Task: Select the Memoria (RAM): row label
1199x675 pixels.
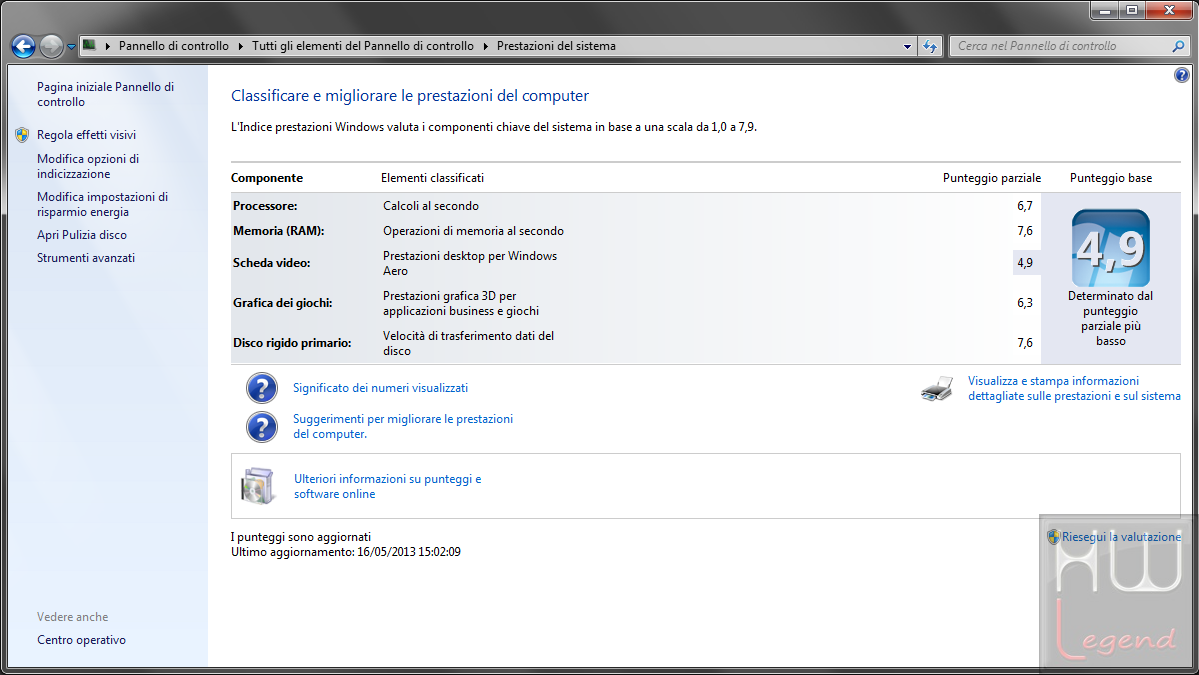Action: tap(278, 231)
